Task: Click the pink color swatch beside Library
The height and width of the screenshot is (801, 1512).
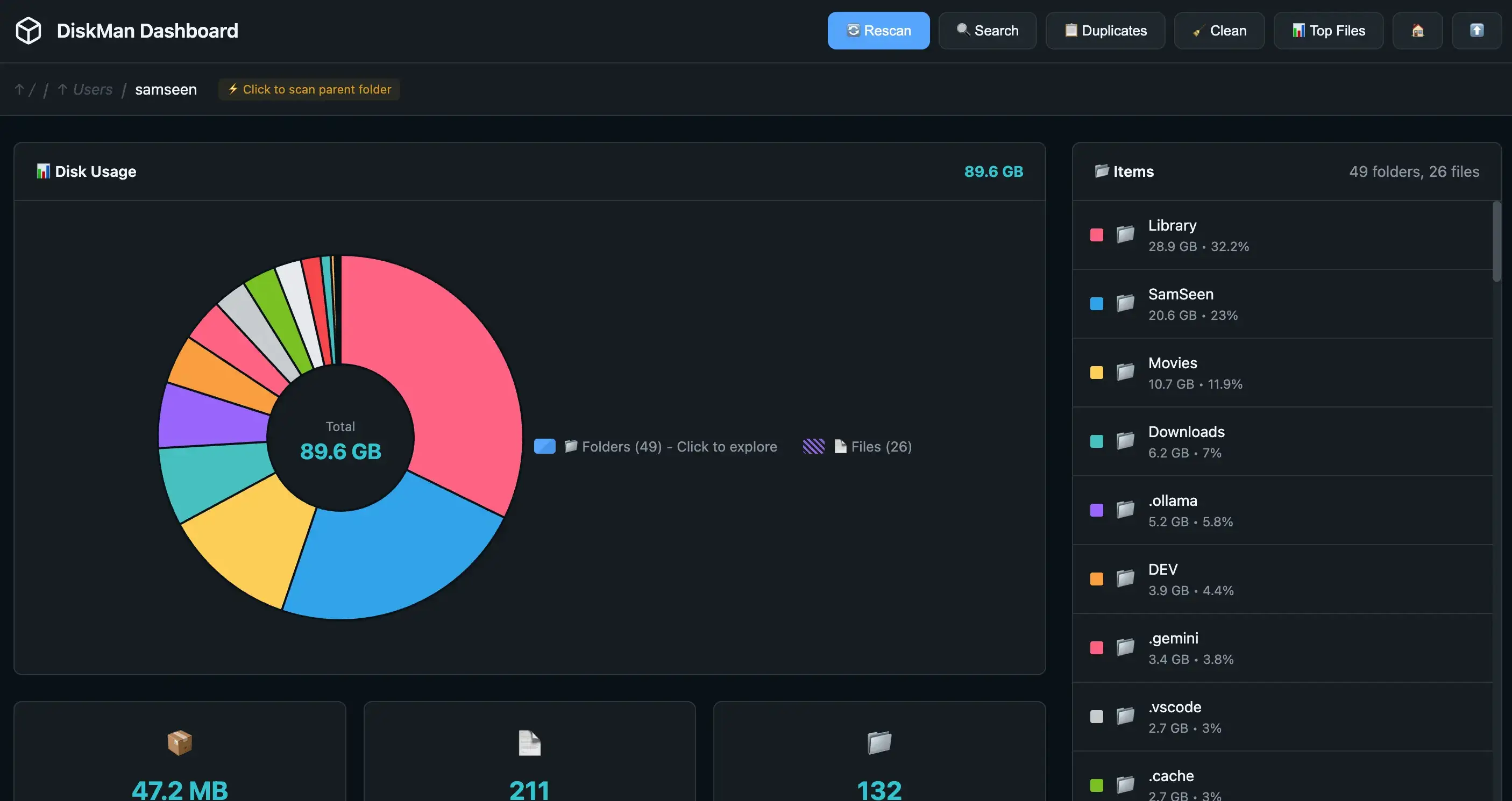Action: pyautogui.click(x=1096, y=234)
